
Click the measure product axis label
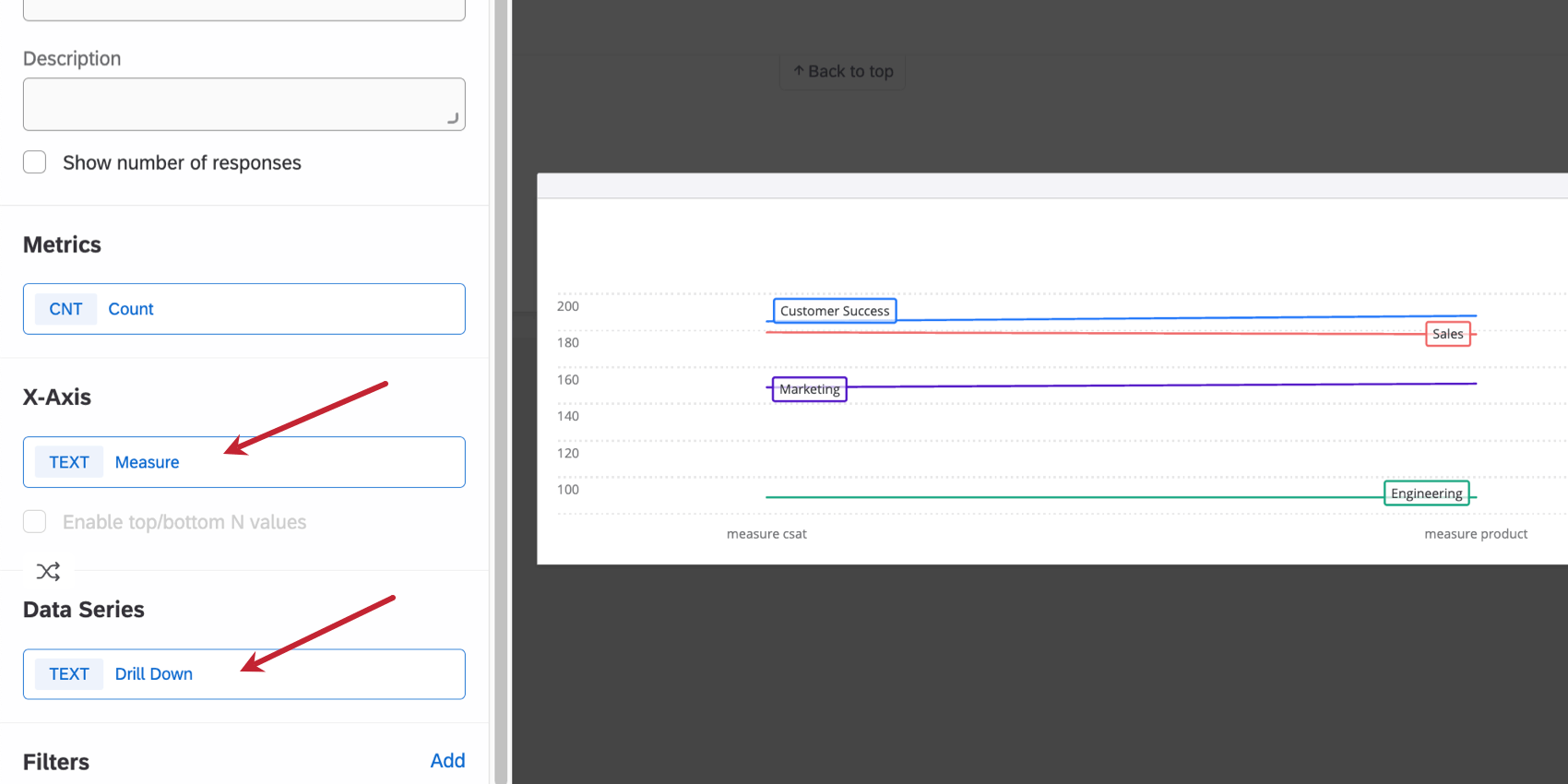(1476, 534)
